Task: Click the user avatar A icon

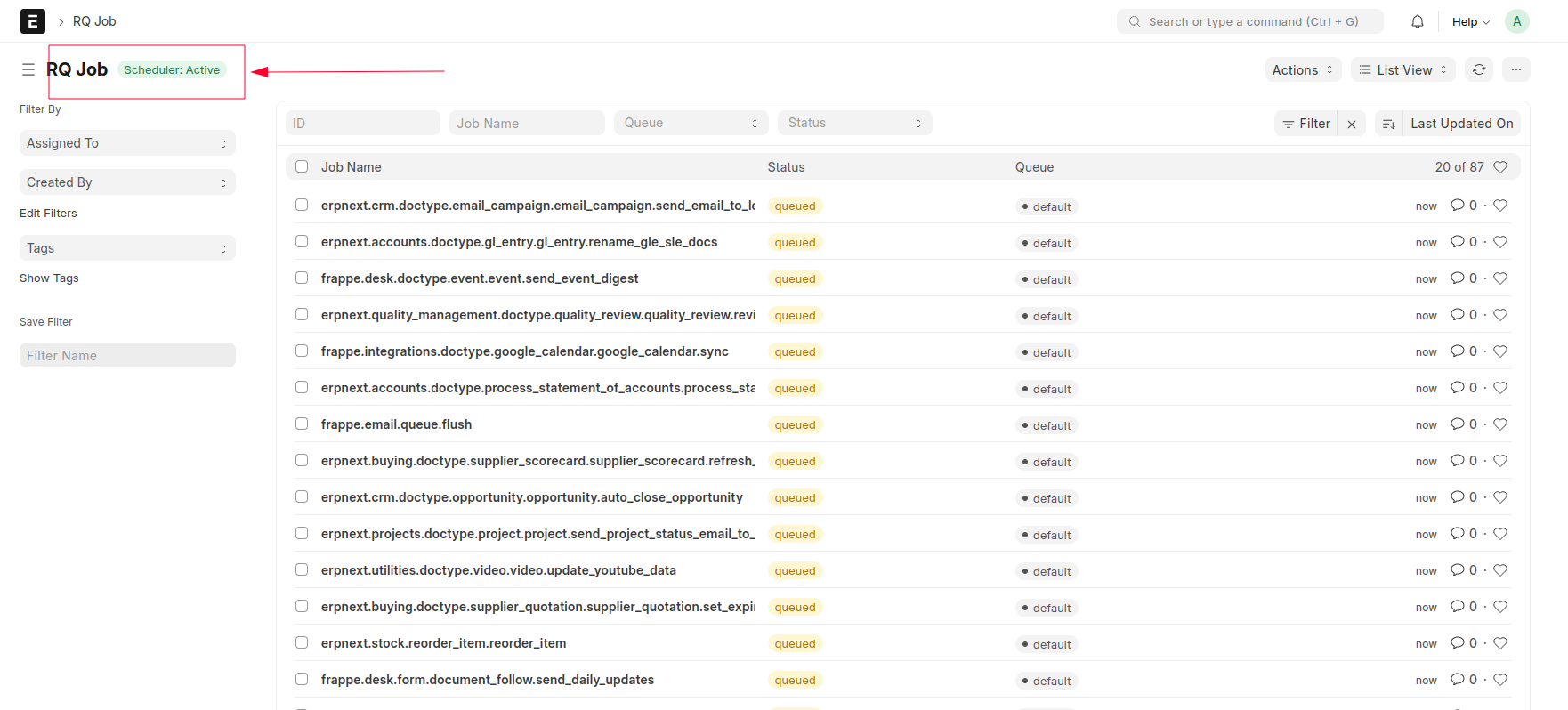Action: click(1517, 21)
